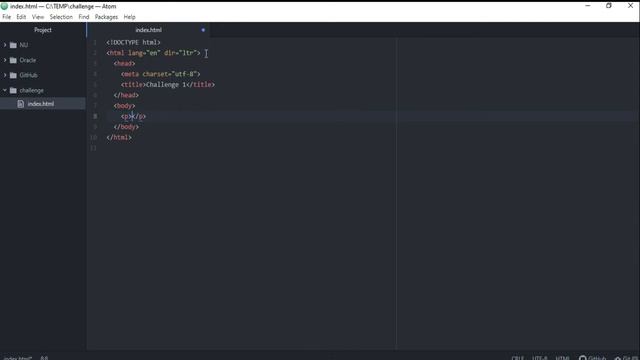Image resolution: width=640 pixels, height=360 pixels.
Task: Open the GitHub panel from status bar
Action: (593, 358)
